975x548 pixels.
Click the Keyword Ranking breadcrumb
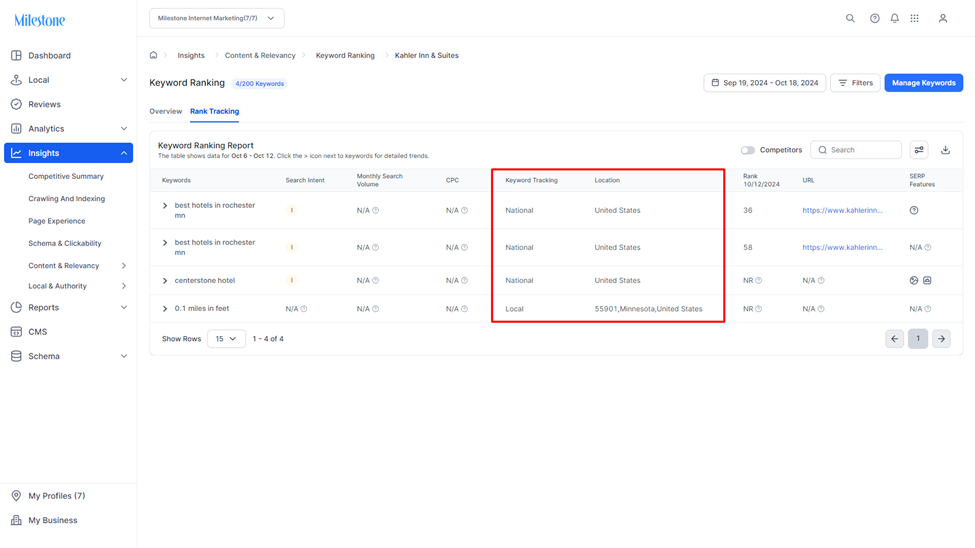tap(345, 55)
